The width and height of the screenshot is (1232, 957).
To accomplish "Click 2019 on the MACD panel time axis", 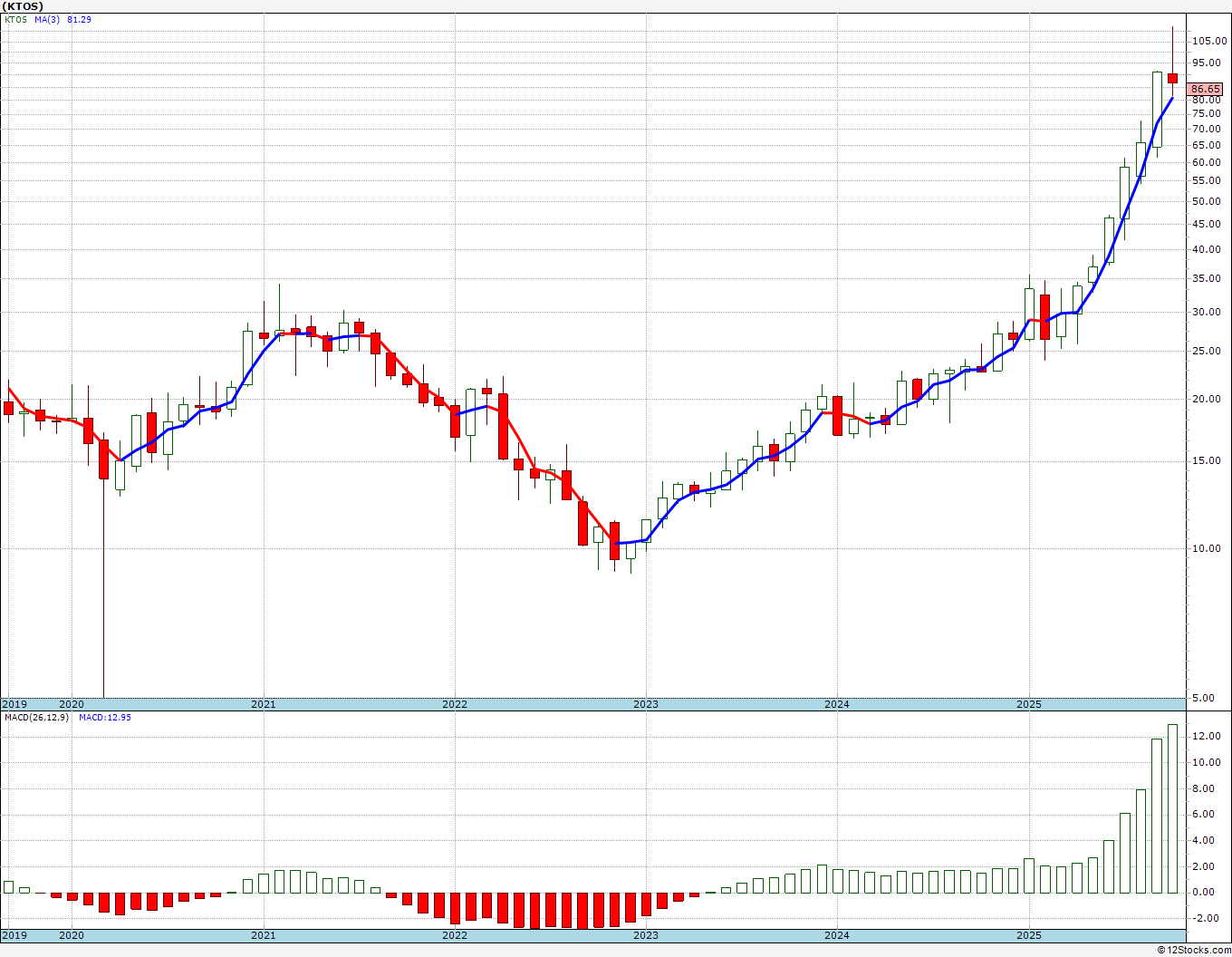I will coord(14,935).
